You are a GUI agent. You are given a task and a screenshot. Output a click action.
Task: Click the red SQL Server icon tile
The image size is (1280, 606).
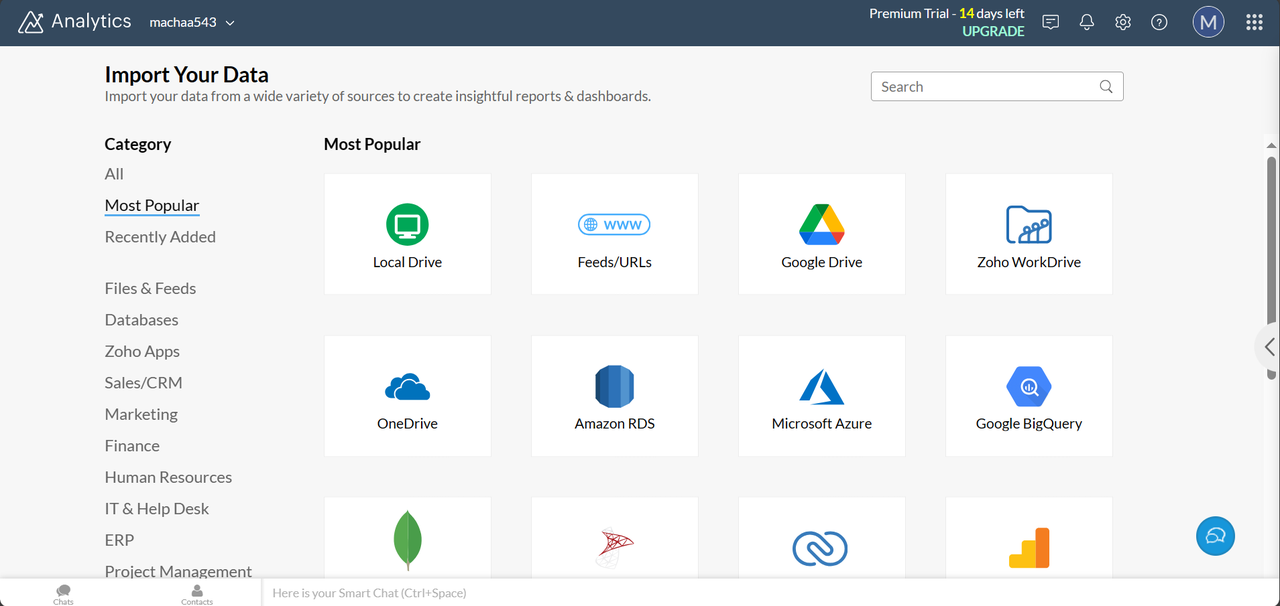(x=614, y=537)
